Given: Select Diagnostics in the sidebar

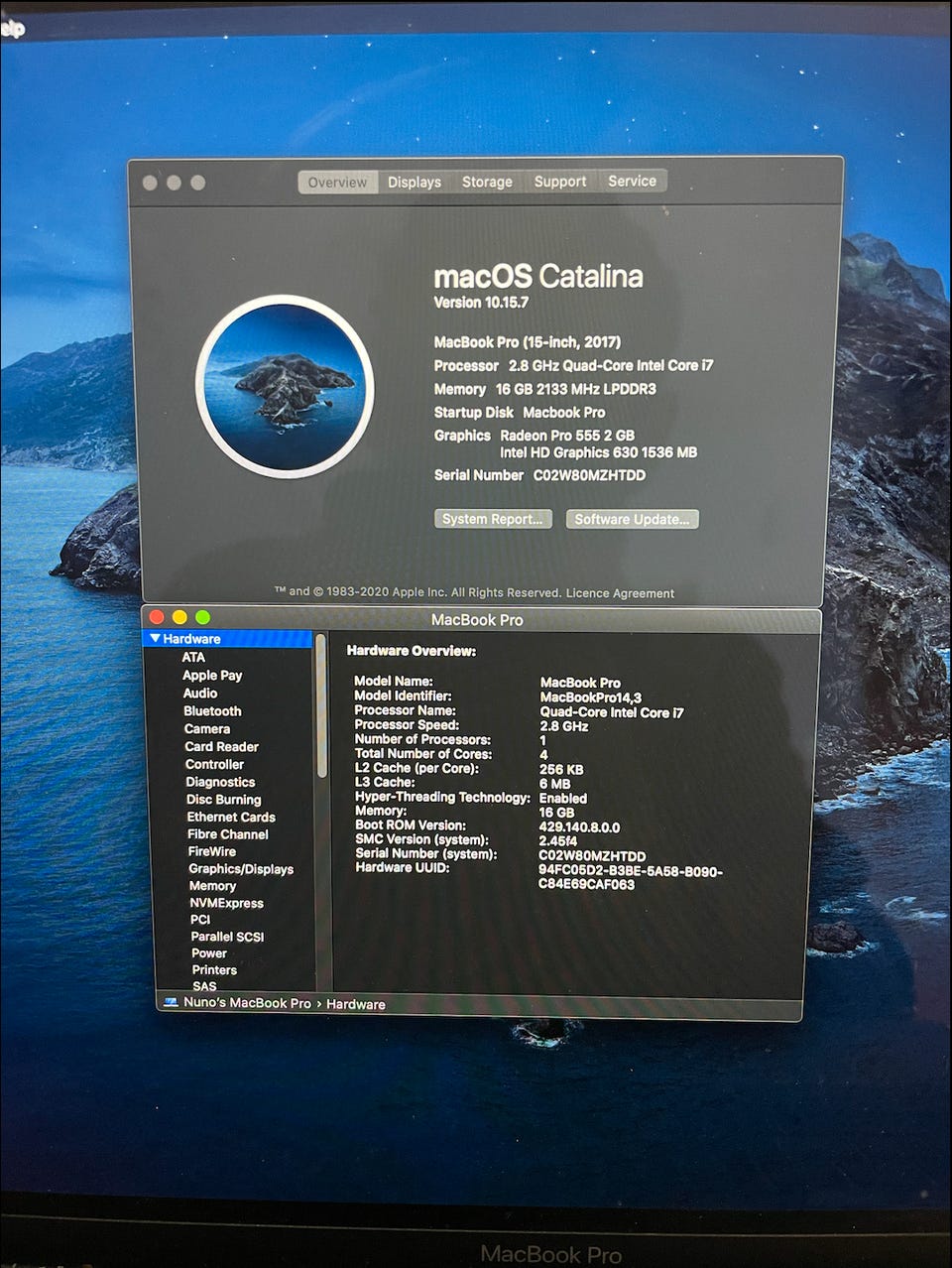Looking at the screenshot, I should coord(220,782).
